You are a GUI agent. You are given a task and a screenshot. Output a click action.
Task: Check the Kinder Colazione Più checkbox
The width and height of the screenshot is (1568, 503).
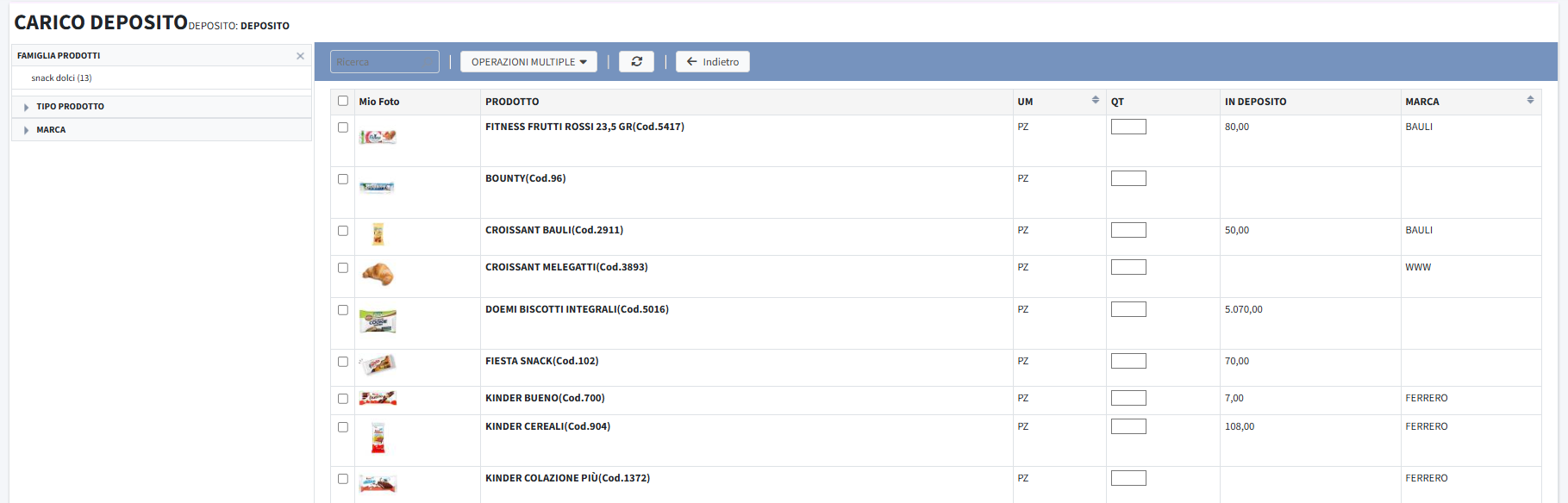[343, 479]
